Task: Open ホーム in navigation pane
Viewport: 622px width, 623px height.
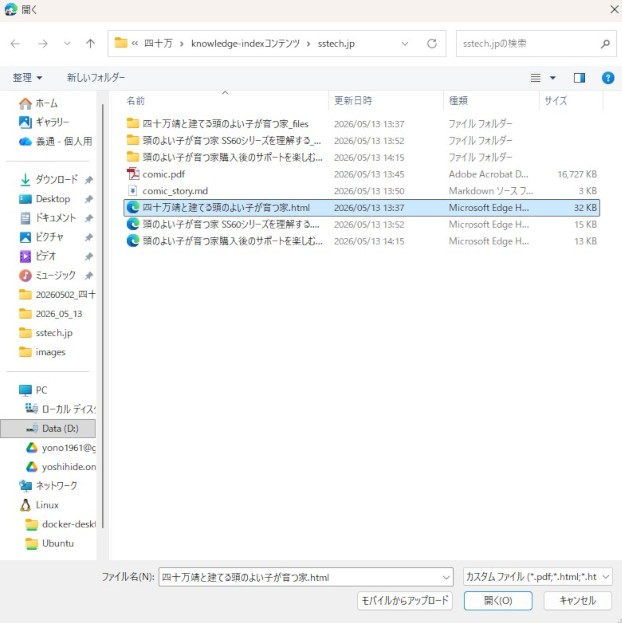Action: pos(39,103)
